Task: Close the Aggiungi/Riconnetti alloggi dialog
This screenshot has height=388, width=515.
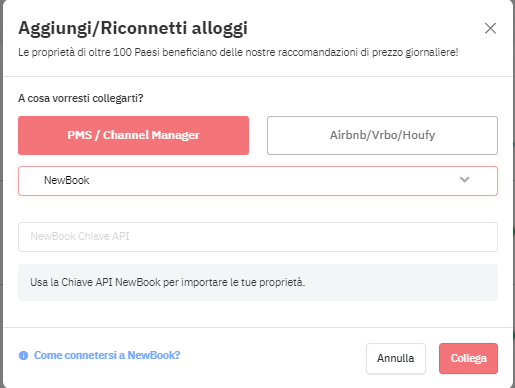Action: point(490,28)
